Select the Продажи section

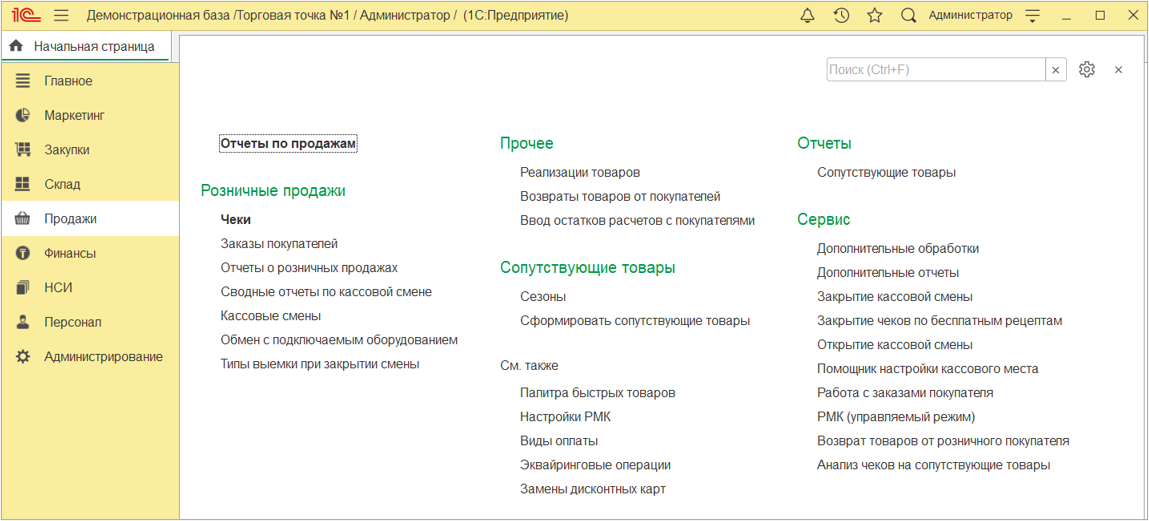click(x=89, y=218)
